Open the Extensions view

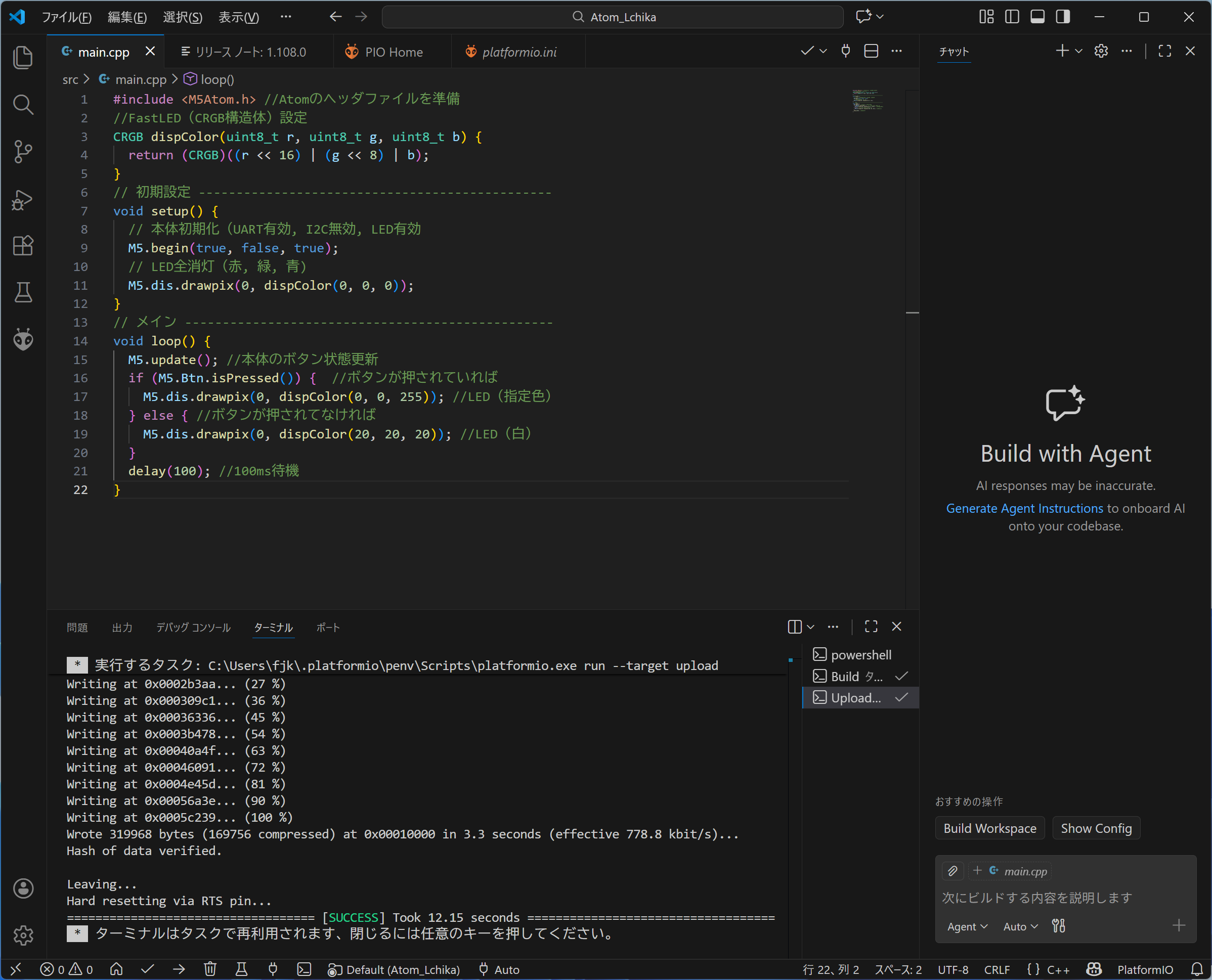click(23, 246)
